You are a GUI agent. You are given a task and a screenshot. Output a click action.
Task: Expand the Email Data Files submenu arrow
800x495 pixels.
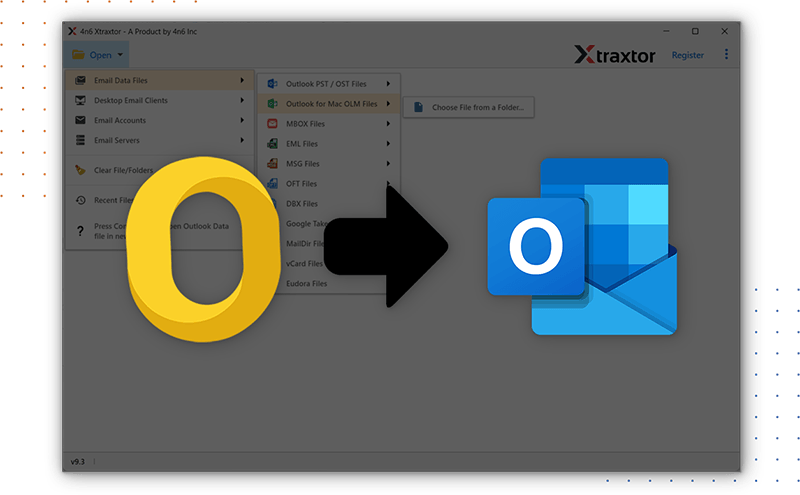(242, 80)
